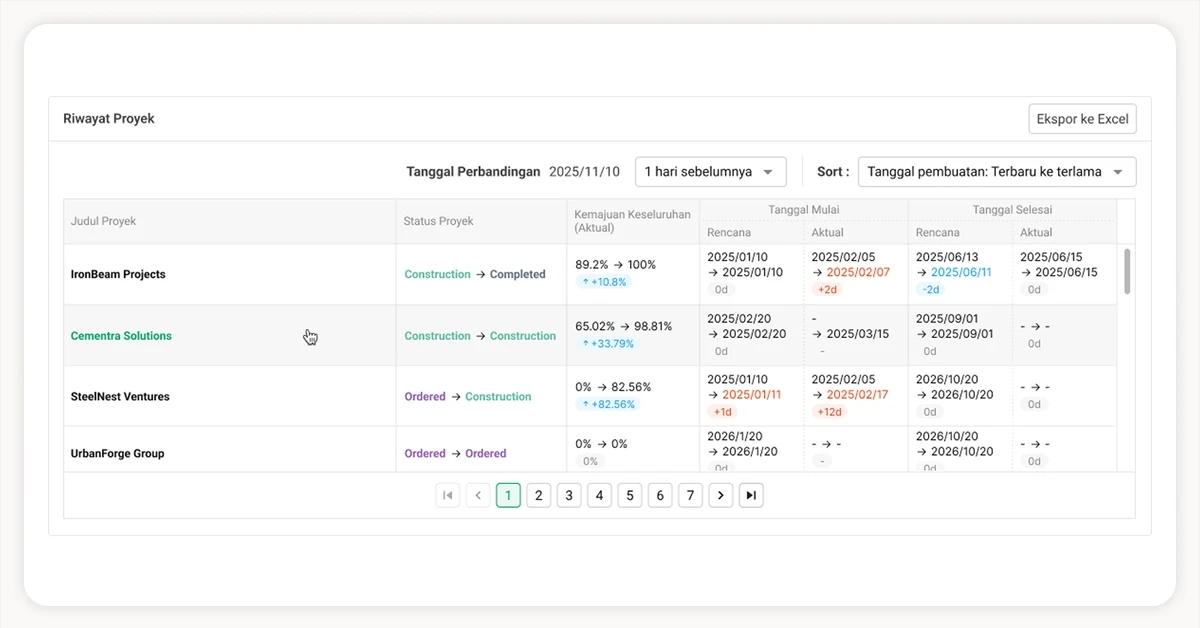Open SteelNest Ventures project
1200x628 pixels.
pos(120,397)
